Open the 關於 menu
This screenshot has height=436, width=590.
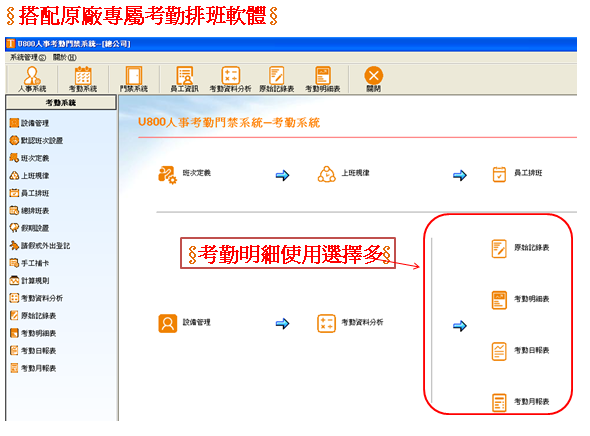click(x=64, y=58)
